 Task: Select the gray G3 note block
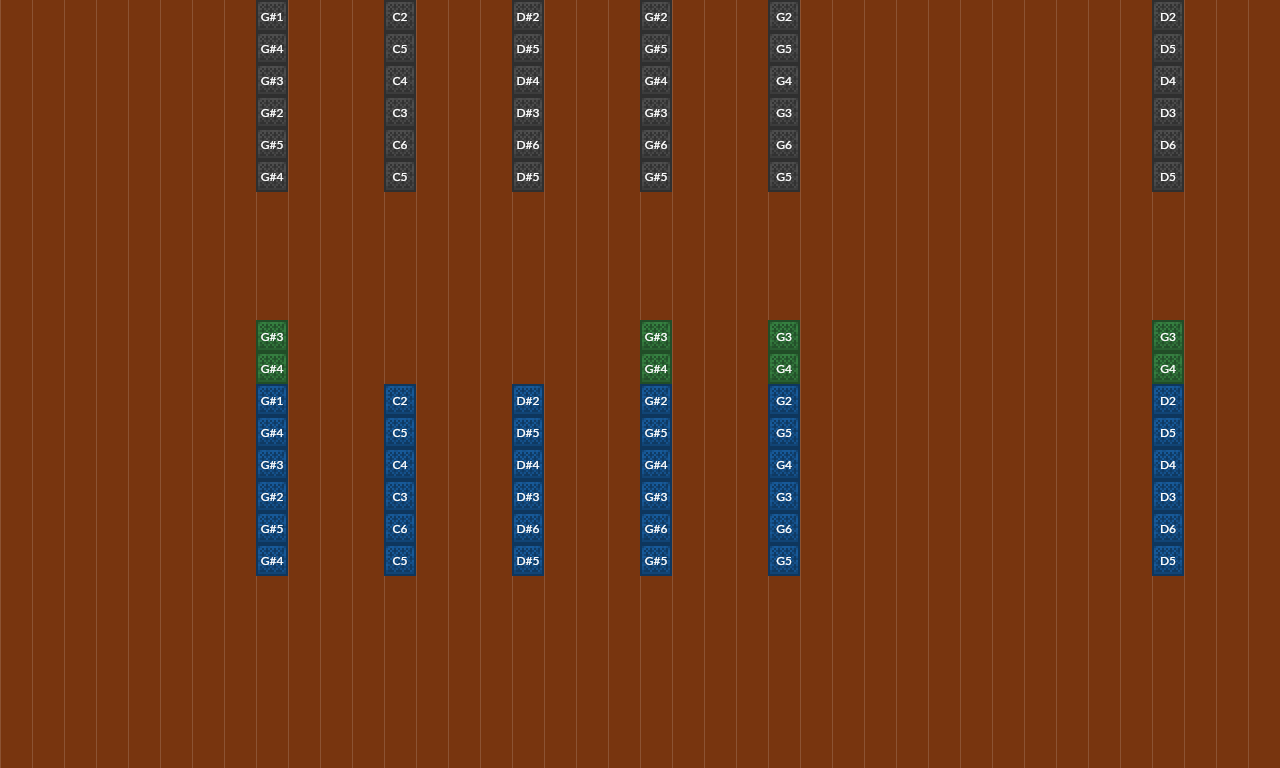tap(784, 112)
